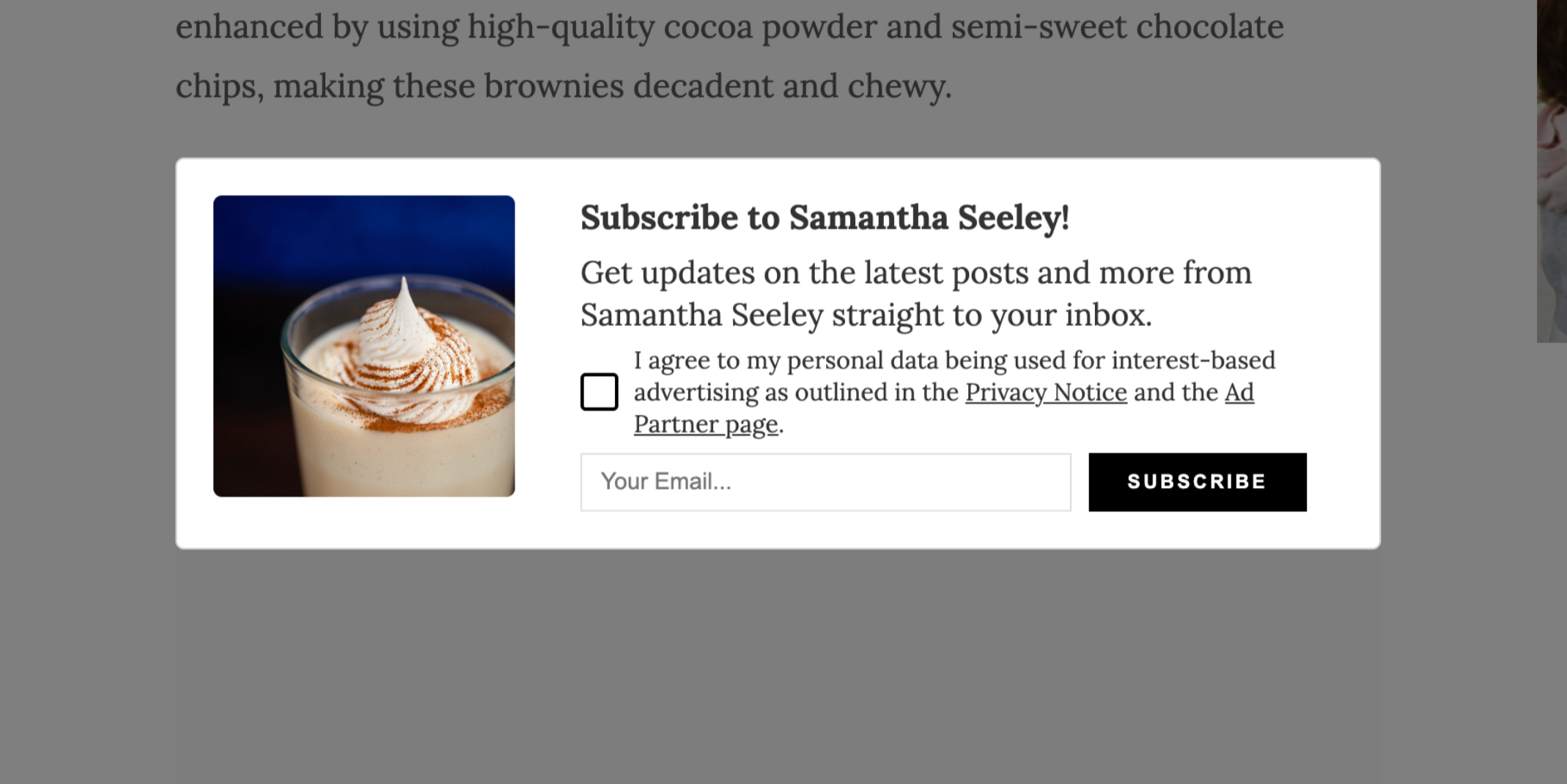The height and width of the screenshot is (784, 1567).
Task: Click the Your Email input field
Action: click(825, 482)
